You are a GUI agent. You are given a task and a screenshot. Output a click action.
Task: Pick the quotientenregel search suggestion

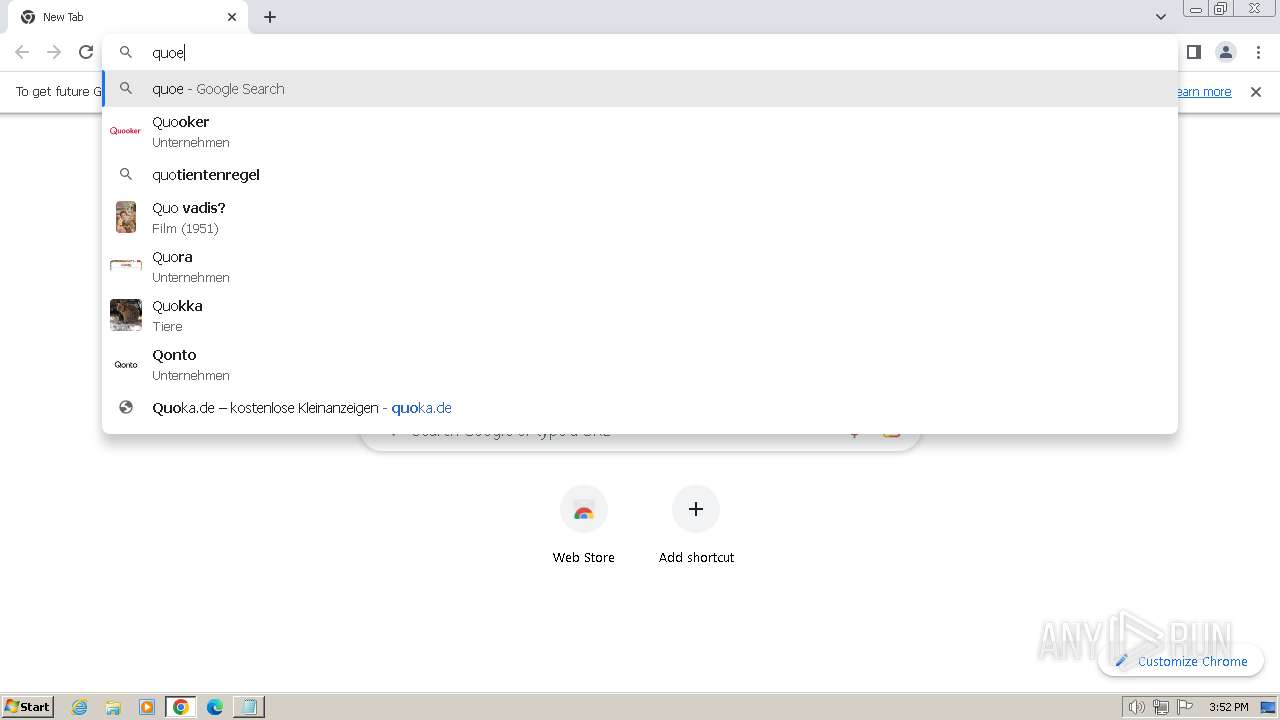[x=640, y=175]
